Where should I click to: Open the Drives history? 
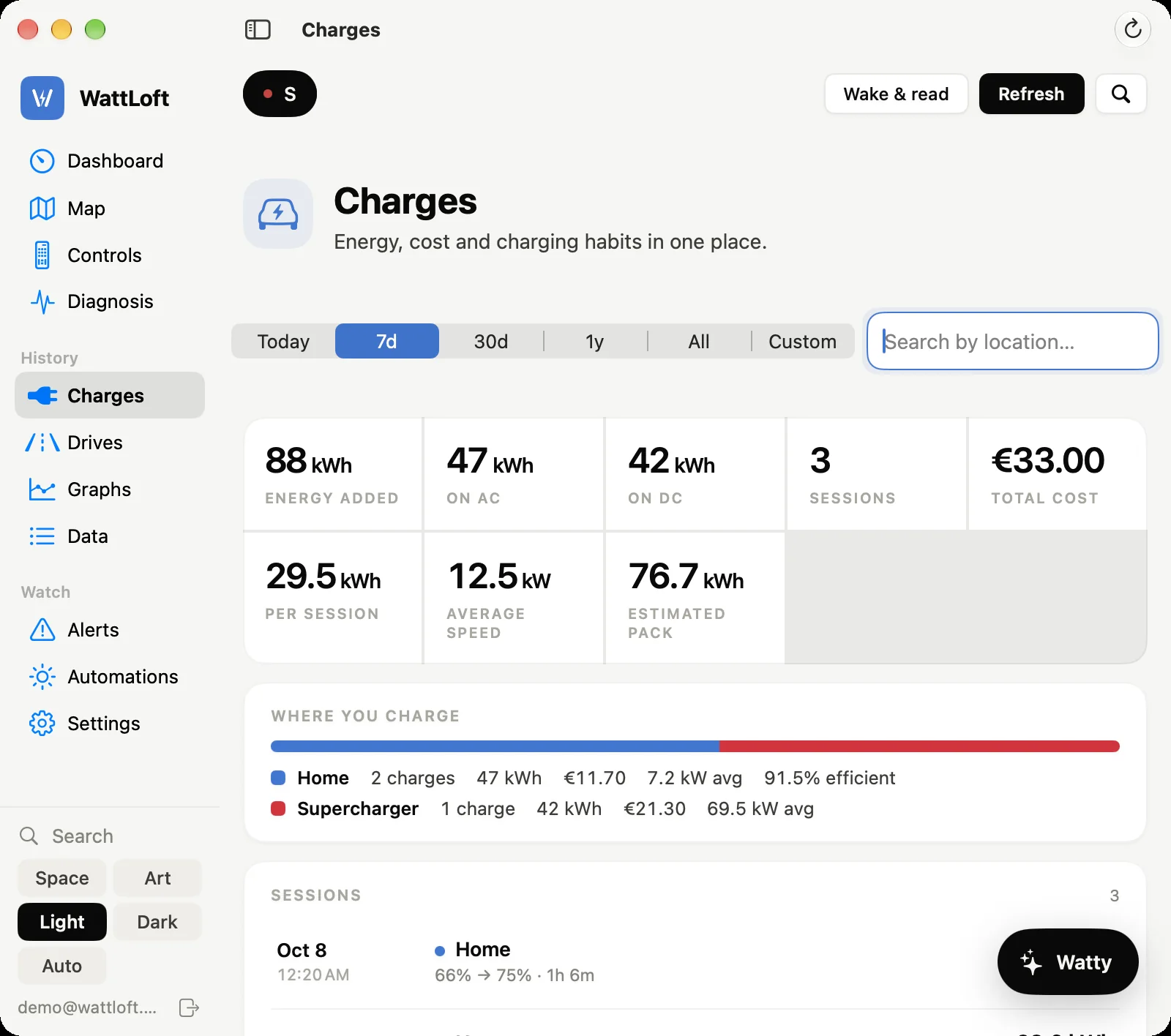(110, 443)
